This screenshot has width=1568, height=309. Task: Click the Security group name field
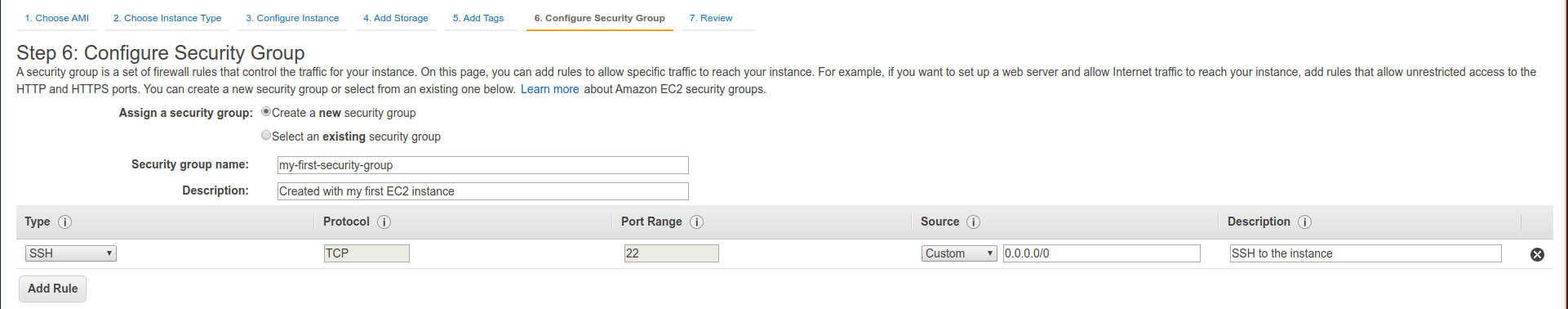[x=483, y=165]
